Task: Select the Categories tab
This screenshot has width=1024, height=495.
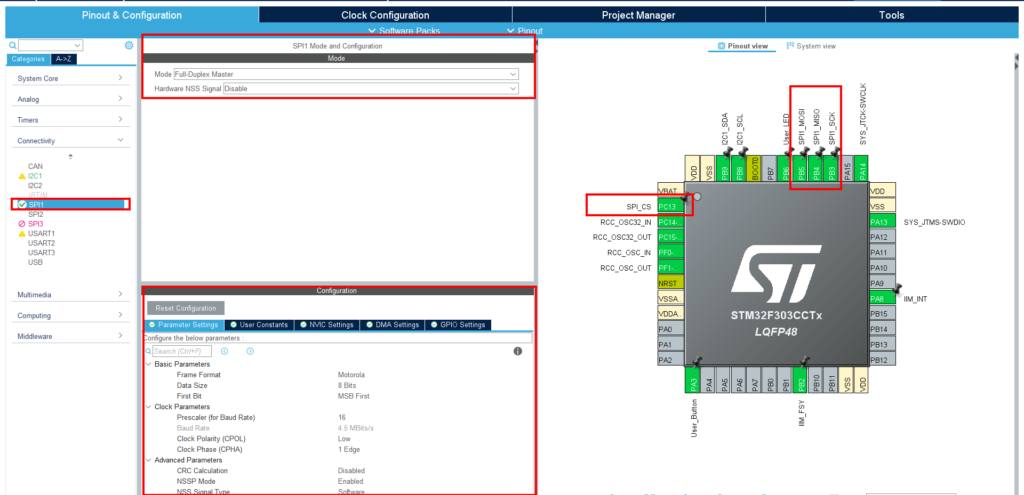Action: [28, 59]
